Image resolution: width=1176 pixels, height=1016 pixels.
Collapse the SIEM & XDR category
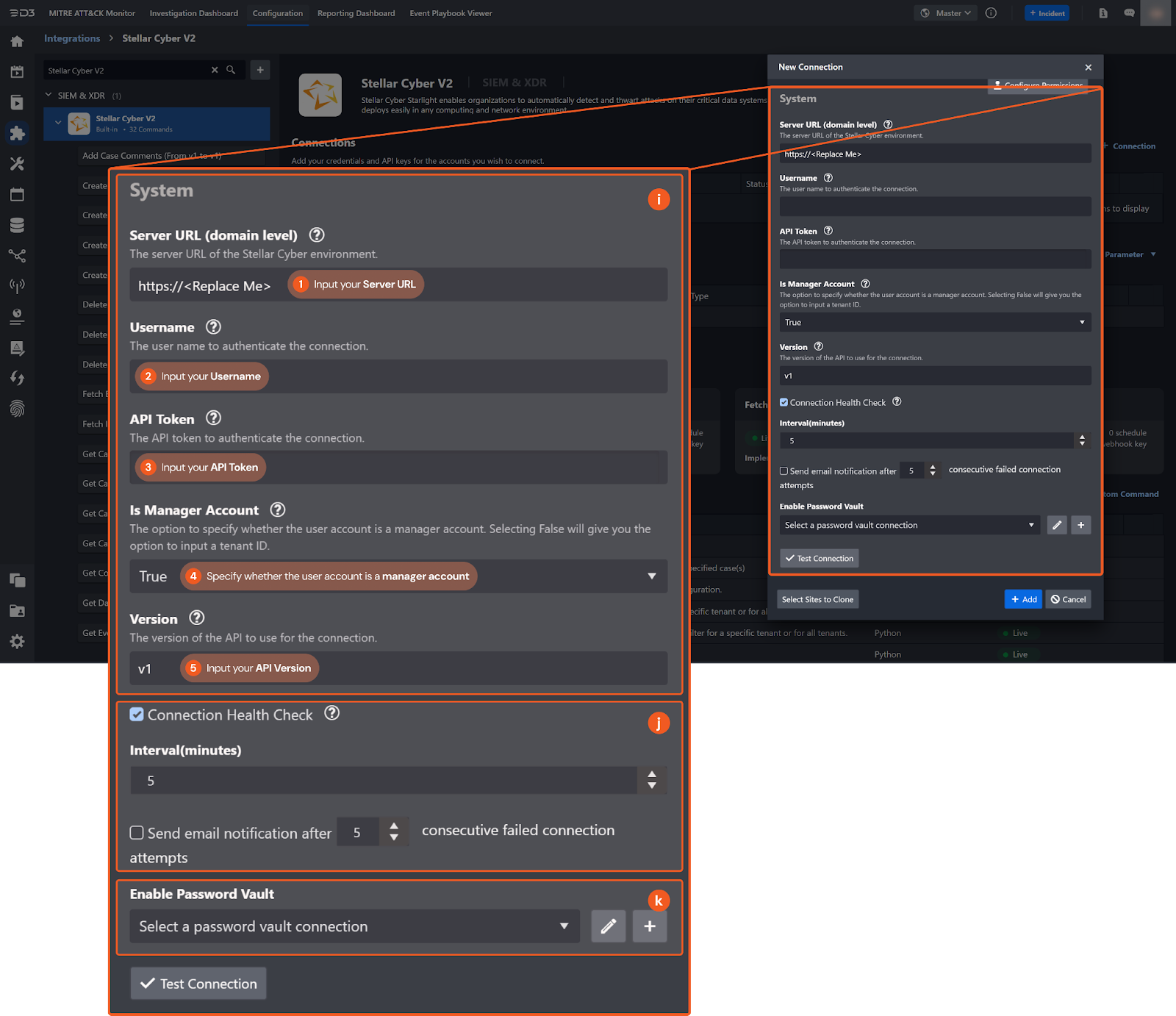(49, 96)
